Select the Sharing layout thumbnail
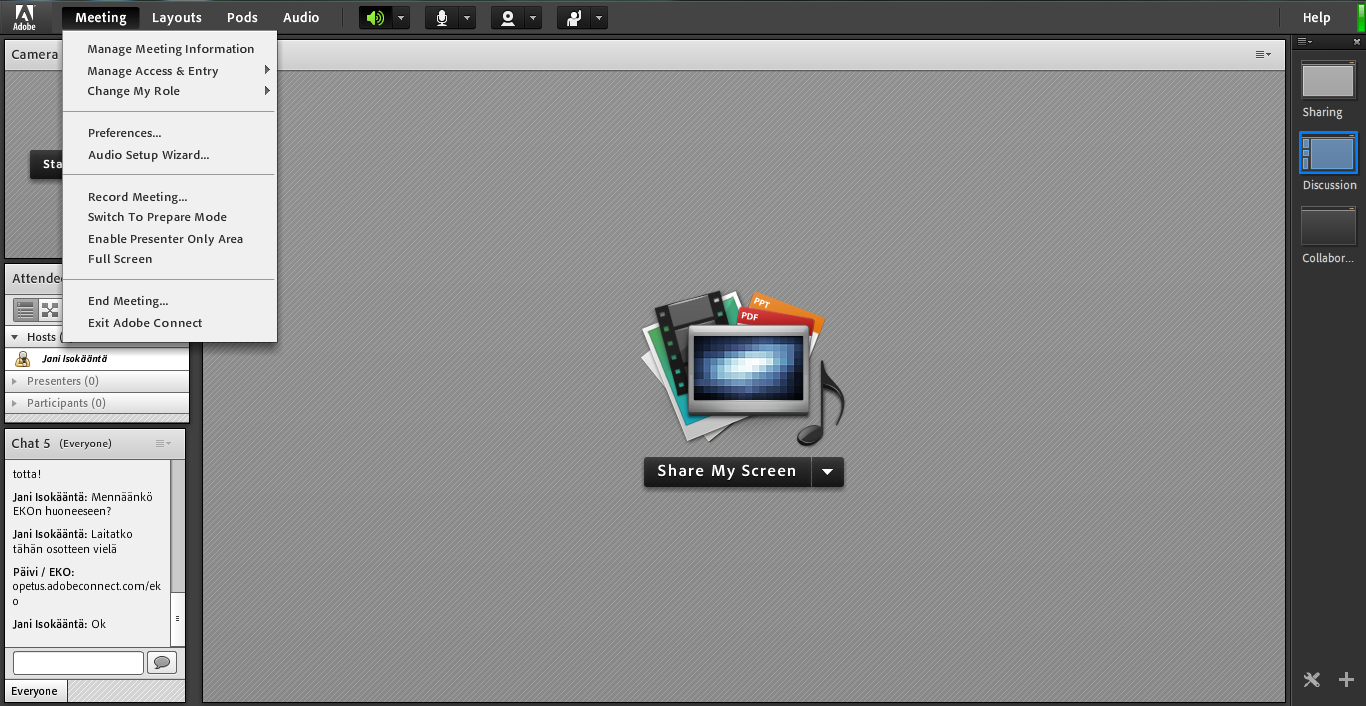 1328,80
